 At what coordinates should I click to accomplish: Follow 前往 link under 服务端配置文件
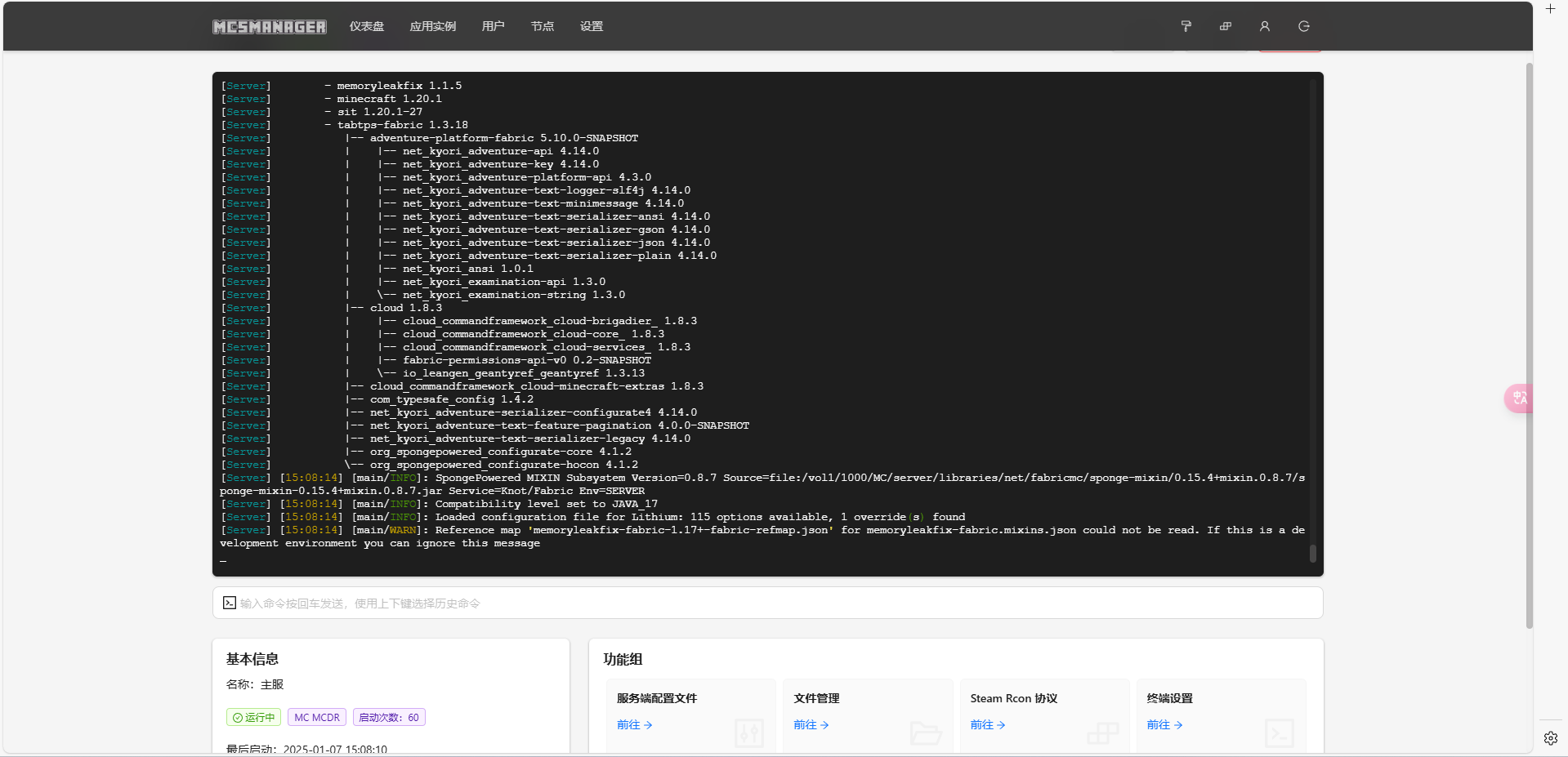pyautogui.click(x=634, y=724)
